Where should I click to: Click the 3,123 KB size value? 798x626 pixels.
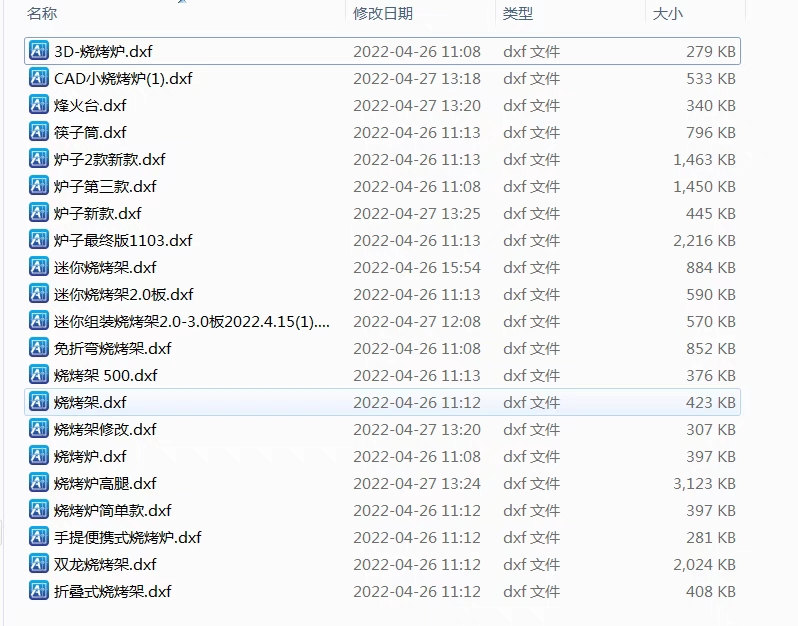tap(704, 483)
